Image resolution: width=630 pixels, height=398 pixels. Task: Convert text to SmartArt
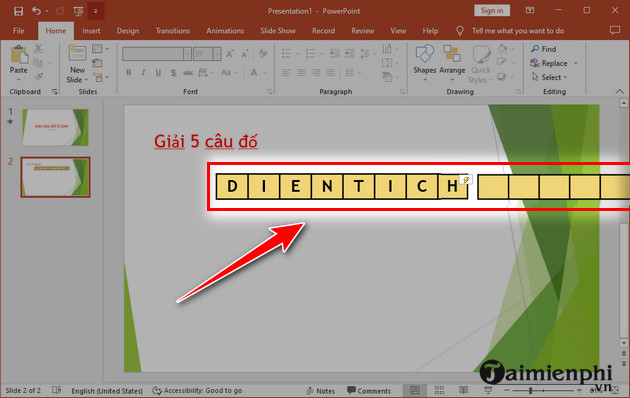point(389,77)
